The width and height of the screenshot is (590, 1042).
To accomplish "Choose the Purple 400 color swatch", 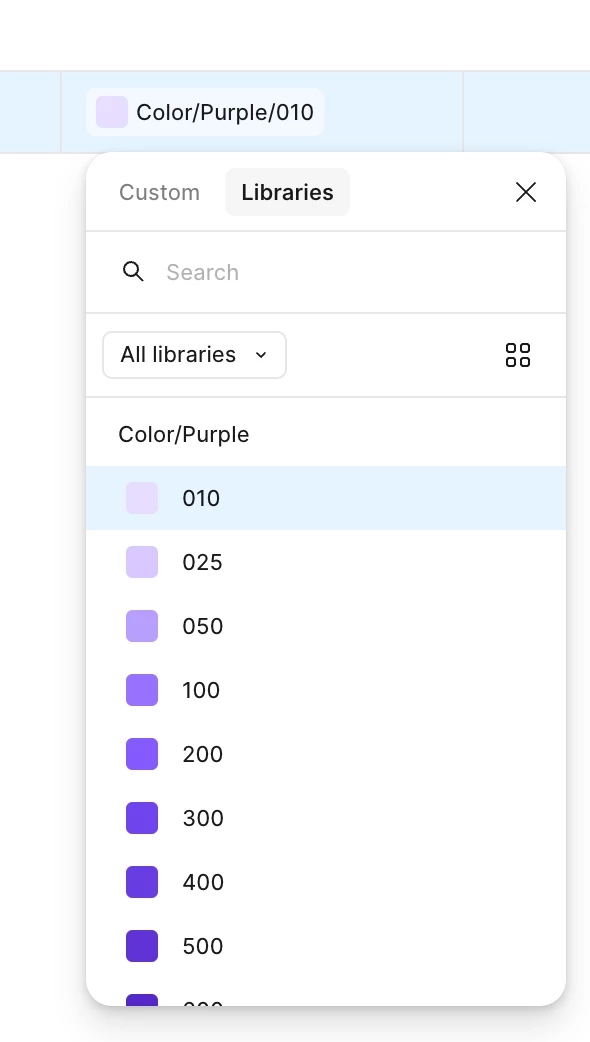I will [142, 882].
